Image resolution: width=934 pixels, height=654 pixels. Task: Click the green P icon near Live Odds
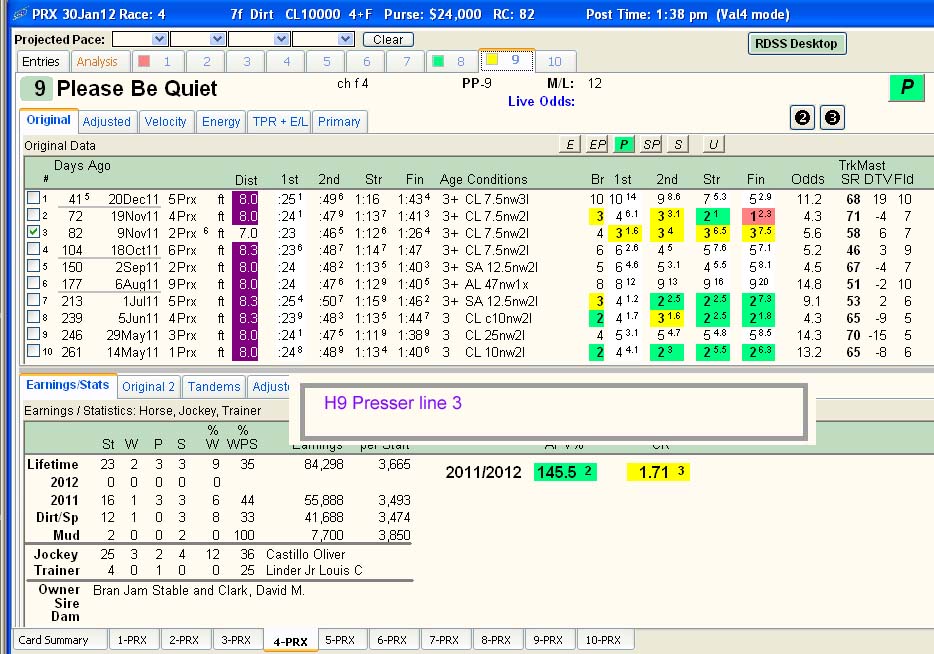click(907, 88)
